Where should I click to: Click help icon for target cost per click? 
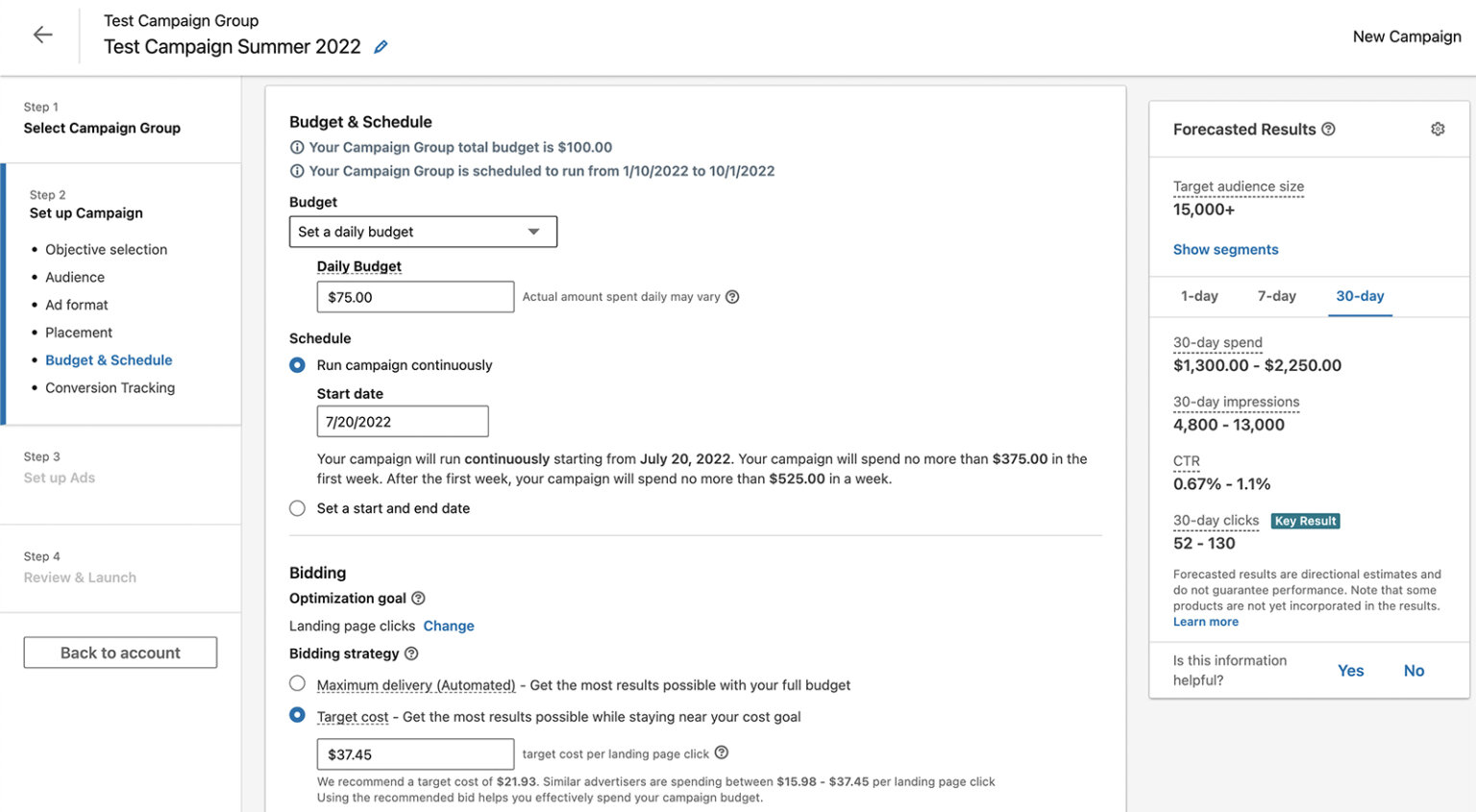(x=722, y=753)
